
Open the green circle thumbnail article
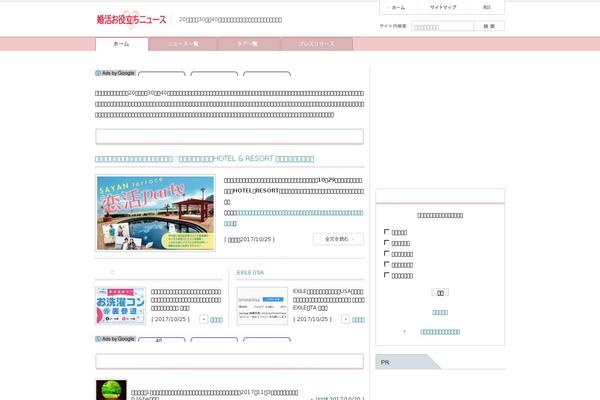click(x=111, y=390)
